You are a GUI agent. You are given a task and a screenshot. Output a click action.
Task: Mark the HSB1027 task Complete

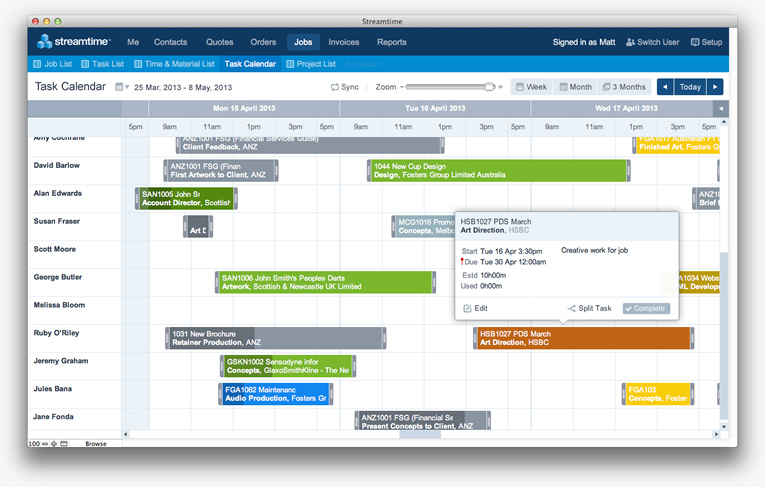click(x=646, y=308)
